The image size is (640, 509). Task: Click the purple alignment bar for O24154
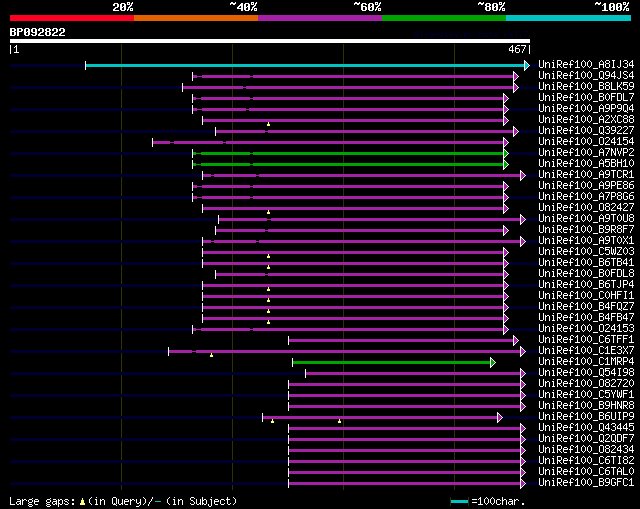tap(329, 142)
